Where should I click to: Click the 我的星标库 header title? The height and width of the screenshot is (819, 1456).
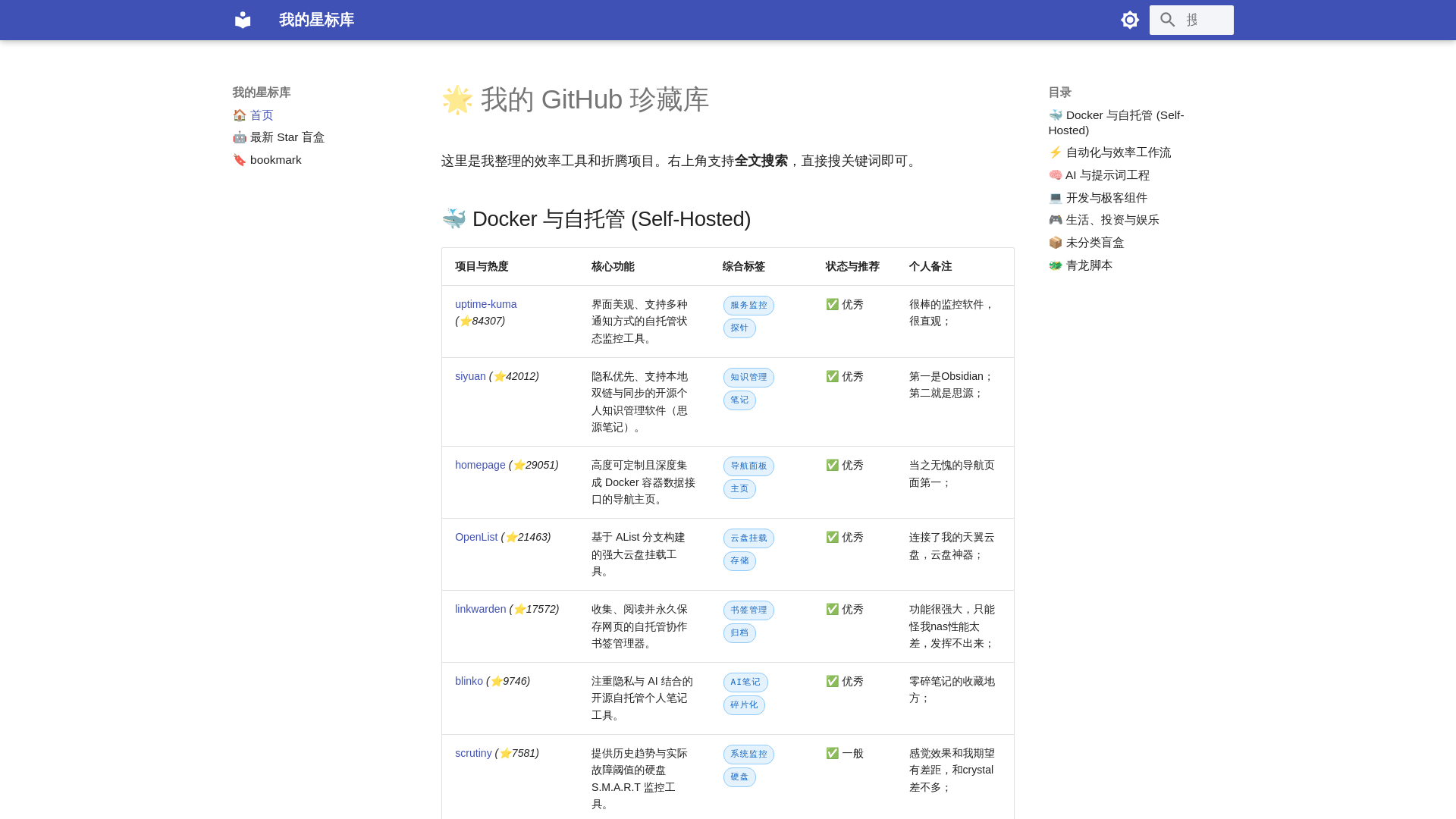(316, 20)
